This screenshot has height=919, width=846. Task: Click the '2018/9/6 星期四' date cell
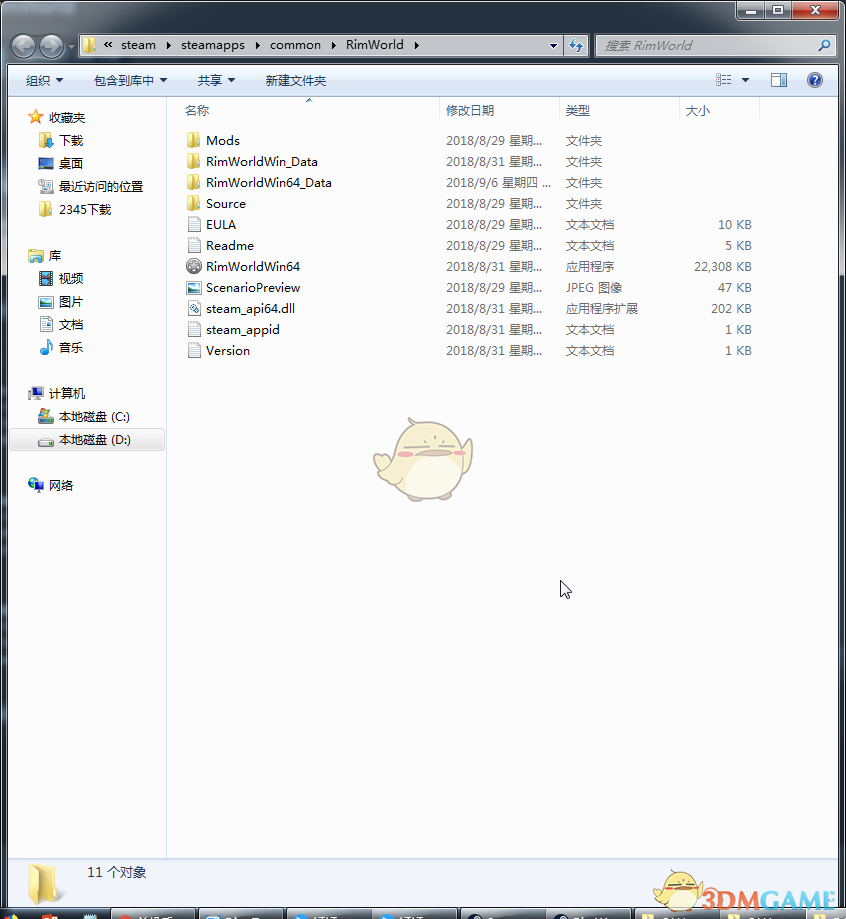[498, 183]
